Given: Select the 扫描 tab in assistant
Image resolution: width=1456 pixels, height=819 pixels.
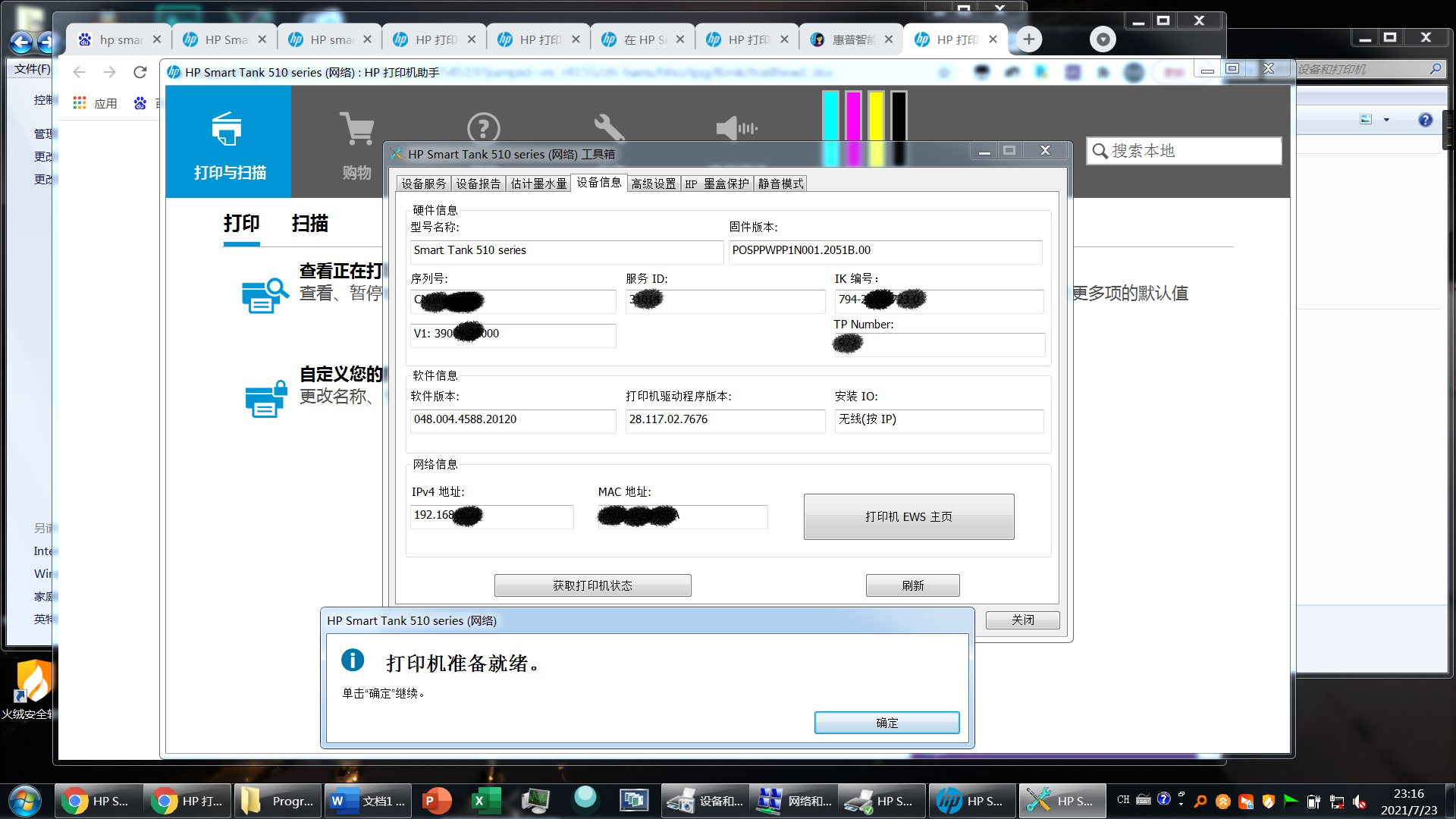Looking at the screenshot, I should [309, 223].
